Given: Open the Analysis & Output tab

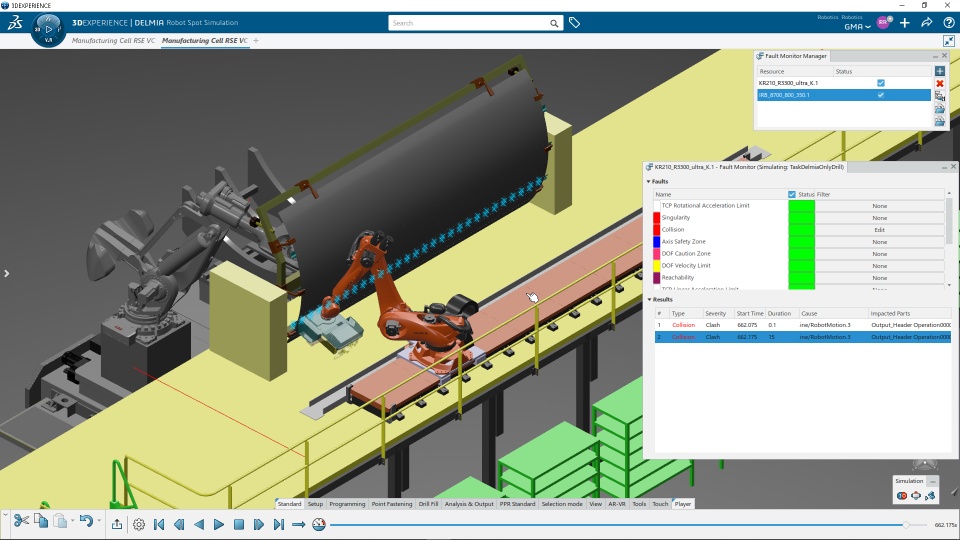Looking at the screenshot, I should [x=469, y=504].
